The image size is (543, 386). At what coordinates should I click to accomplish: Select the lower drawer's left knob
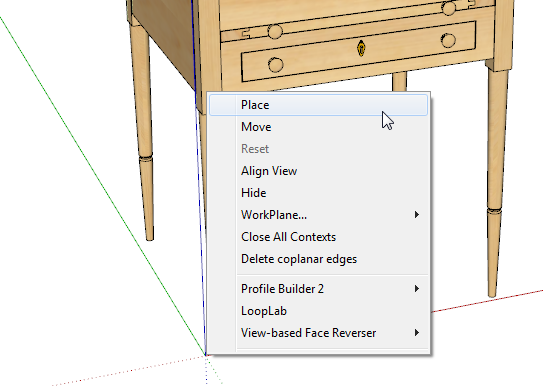pos(276,65)
